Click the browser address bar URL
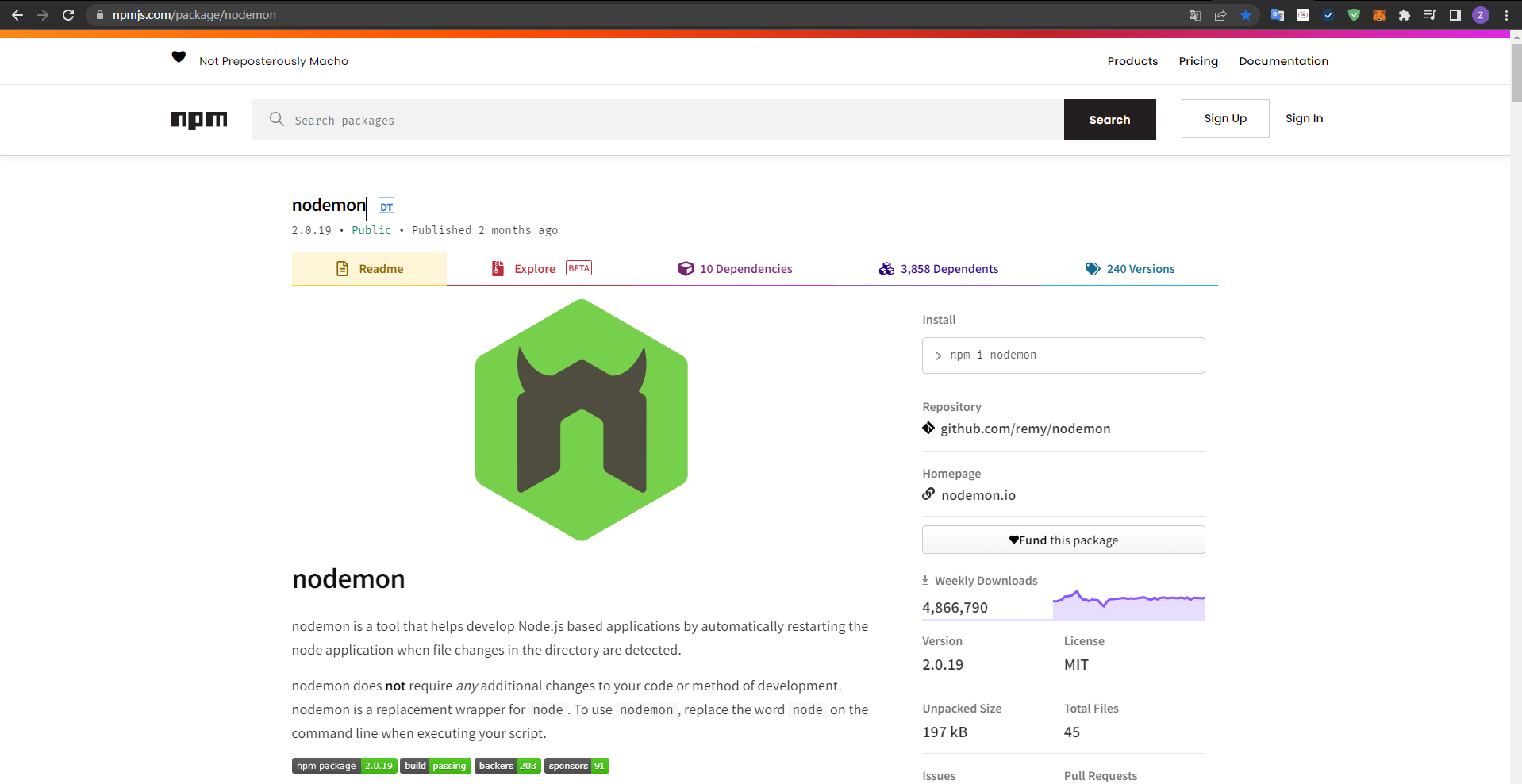This screenshot has width=1522, height=784. [194, 15]
